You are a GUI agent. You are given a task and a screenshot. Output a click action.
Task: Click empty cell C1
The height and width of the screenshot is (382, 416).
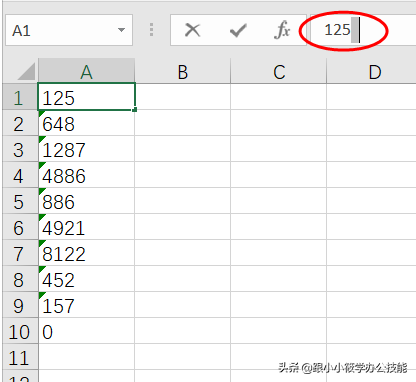pyautogui.click(x=278, y=97)
